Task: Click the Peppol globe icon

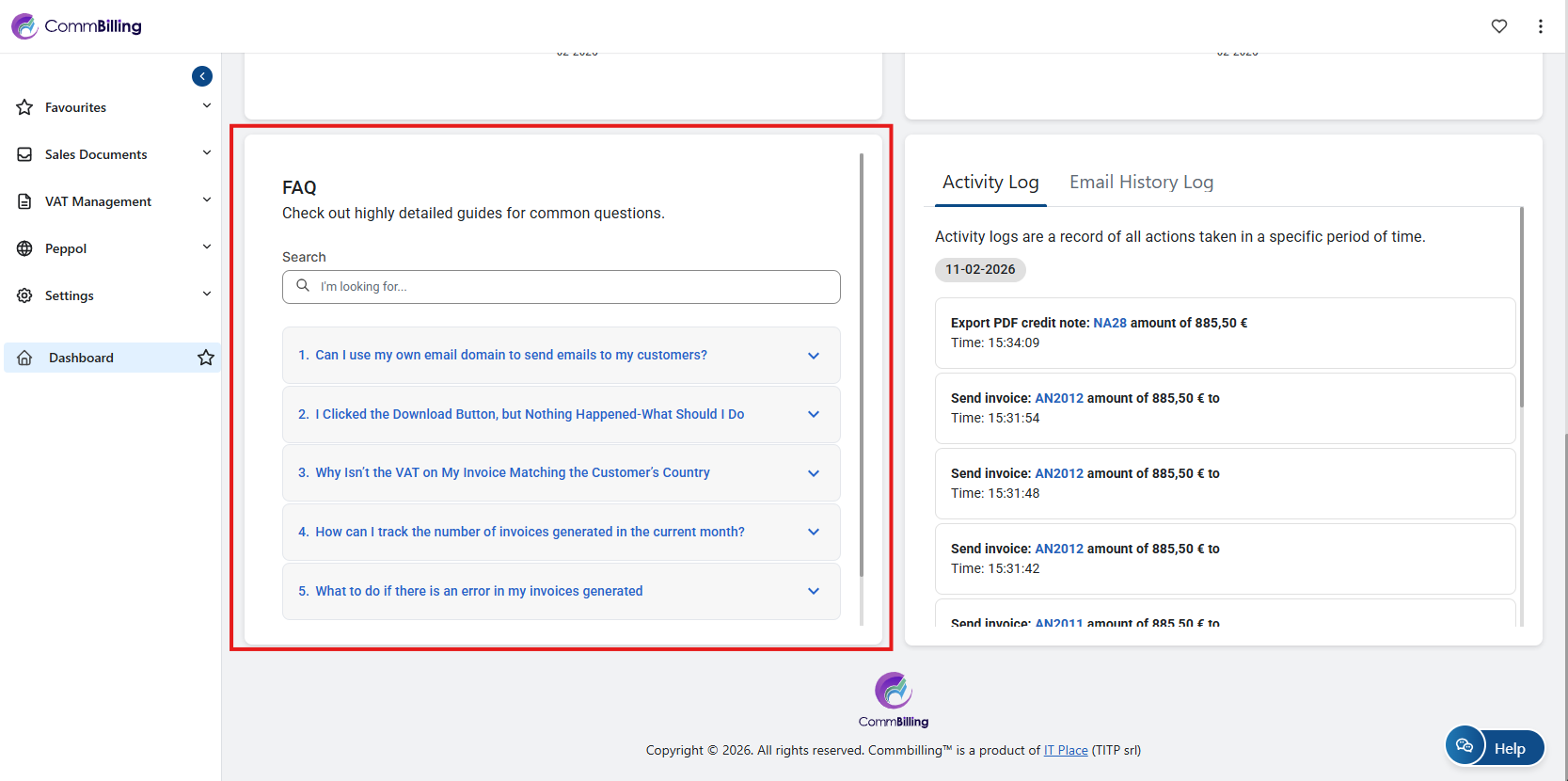Action: (25, 248)
